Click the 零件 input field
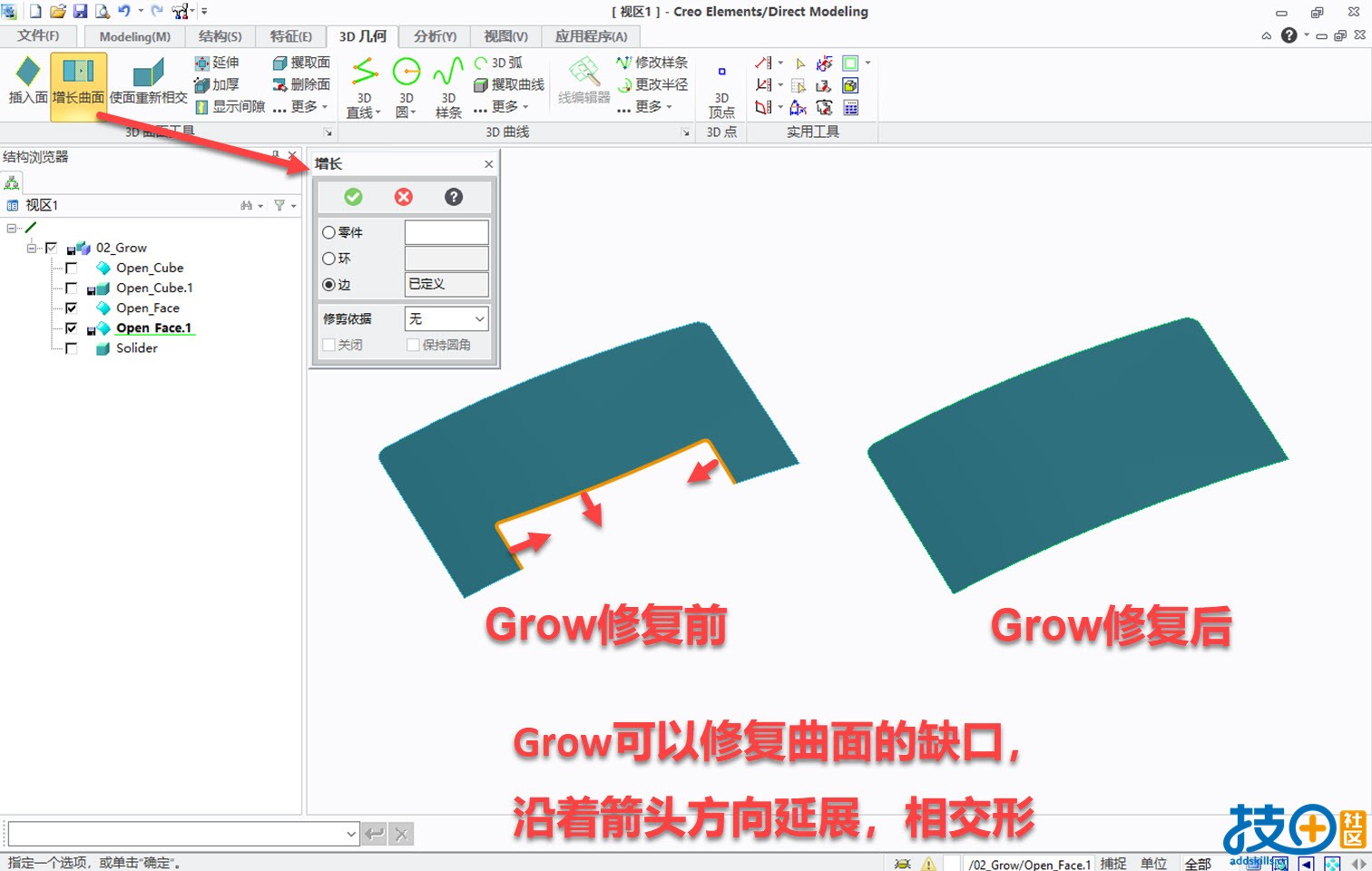This screenshot has width=1372, height=871. [x=446, y=232]
